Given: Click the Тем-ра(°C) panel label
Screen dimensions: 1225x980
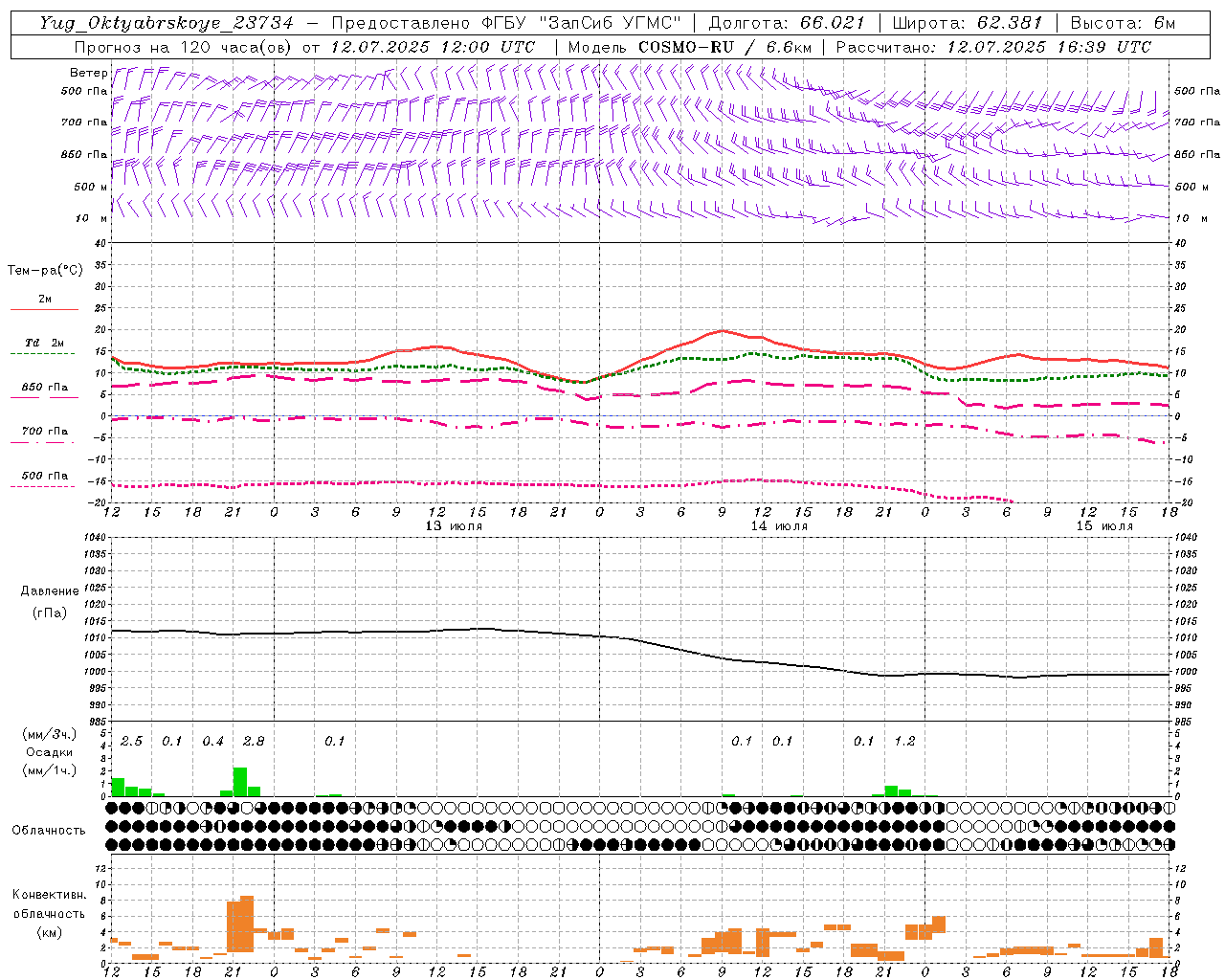Looking at the screenshot, I should pos(45,271).
